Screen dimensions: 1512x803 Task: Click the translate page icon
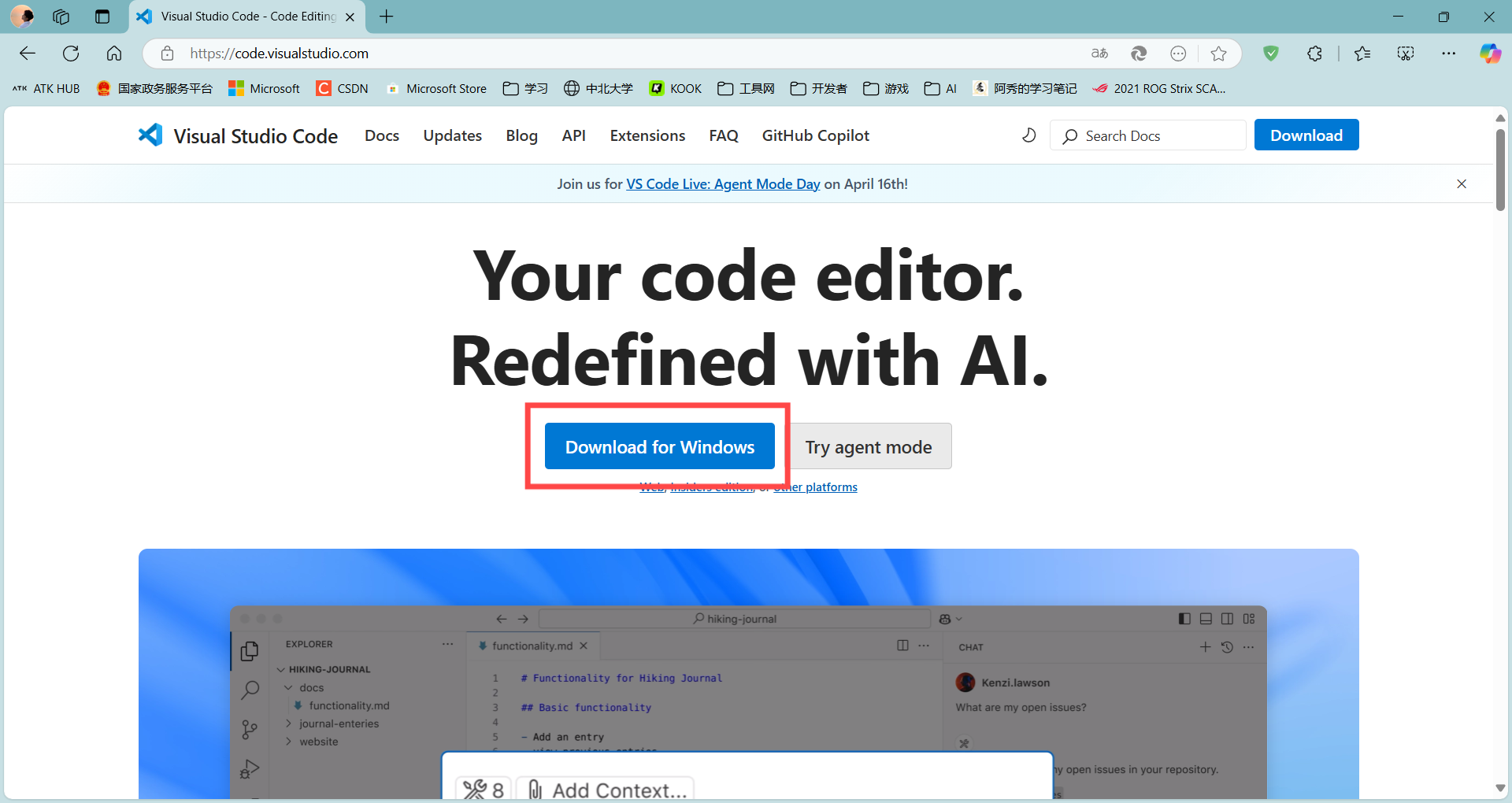[x=1099, y=54]
